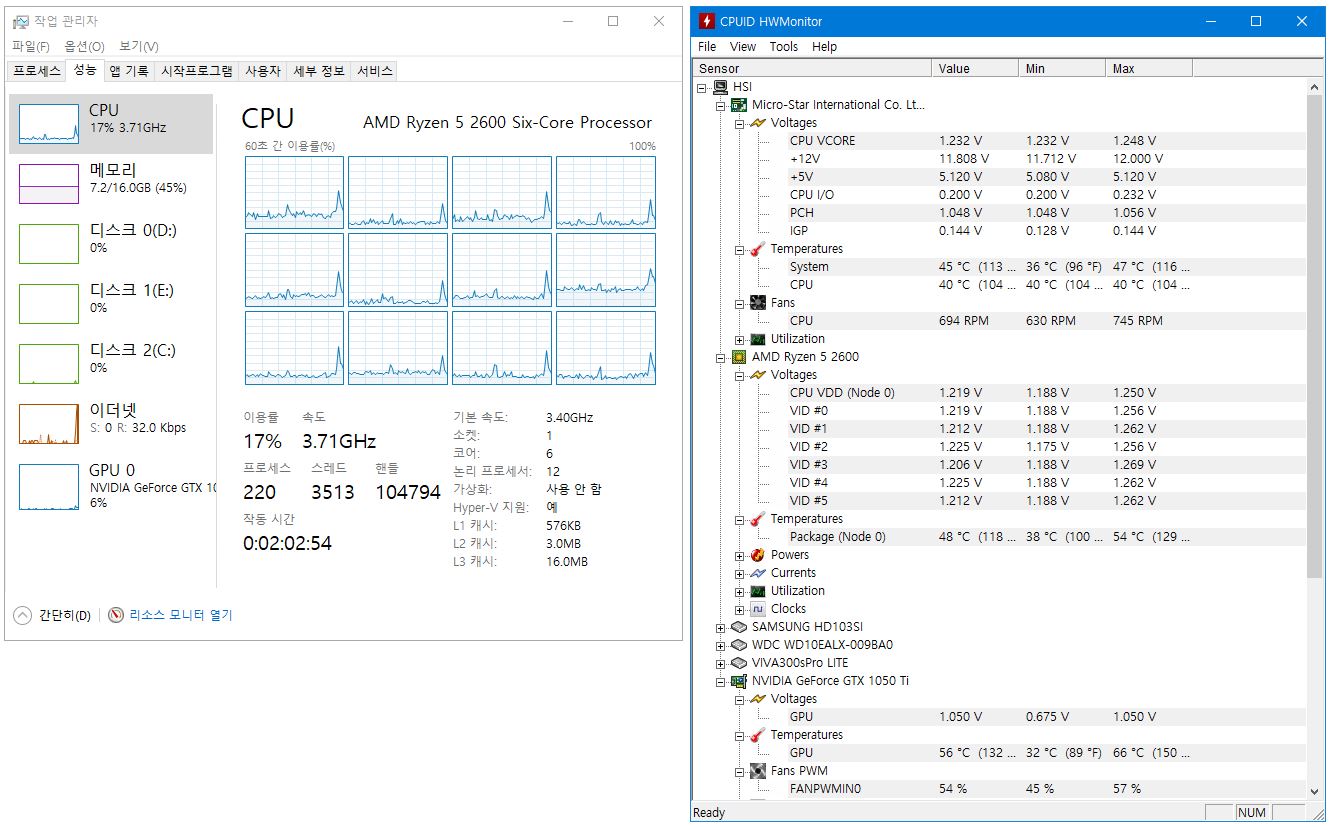Click the Sensor column header

coord(813,69)
